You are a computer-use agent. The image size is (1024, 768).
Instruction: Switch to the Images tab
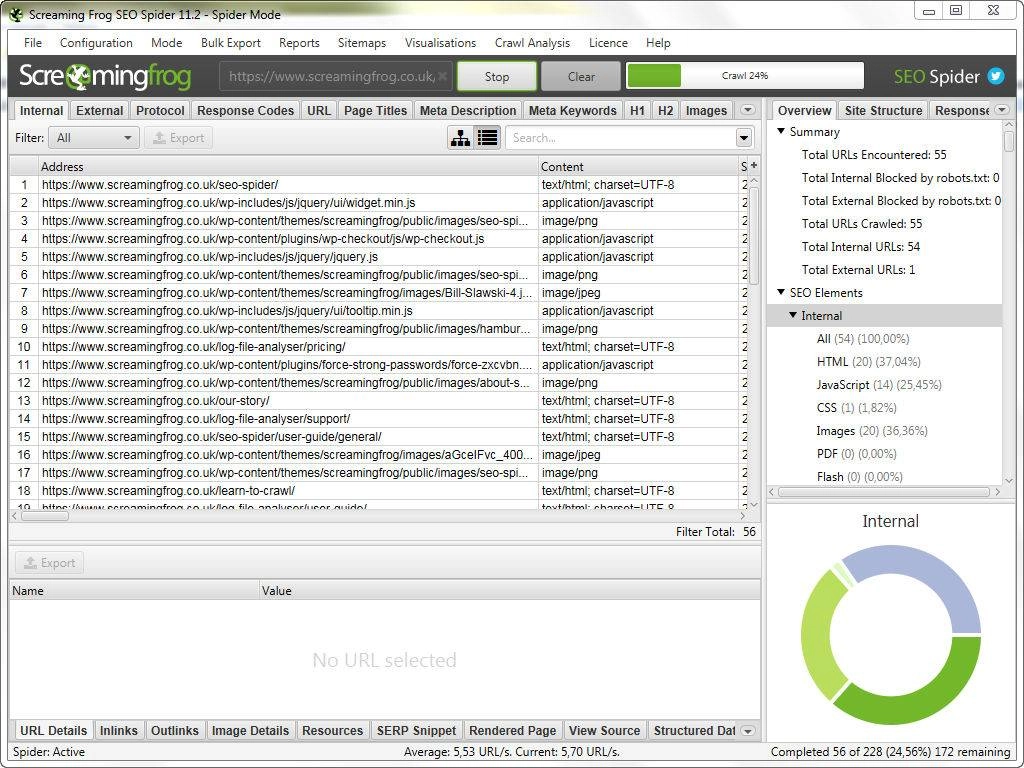pyautogui.click(x=706, y=110)
